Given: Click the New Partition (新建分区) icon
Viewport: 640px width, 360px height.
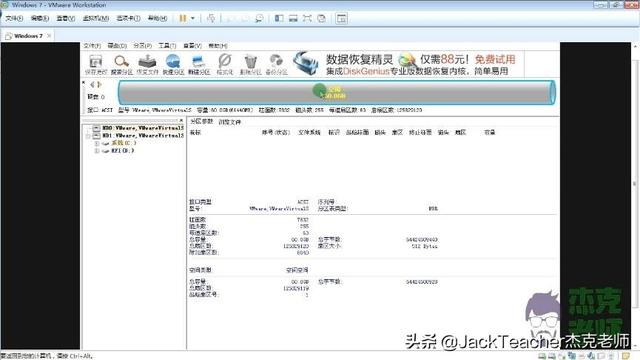Looking at the screenshot, I should pyautogui.click(x=199, y=64).
